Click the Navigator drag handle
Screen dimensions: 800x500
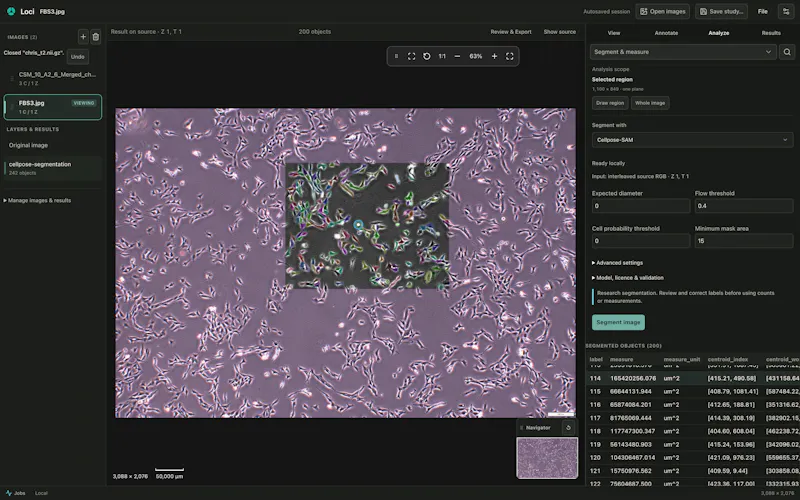point(521,428)
